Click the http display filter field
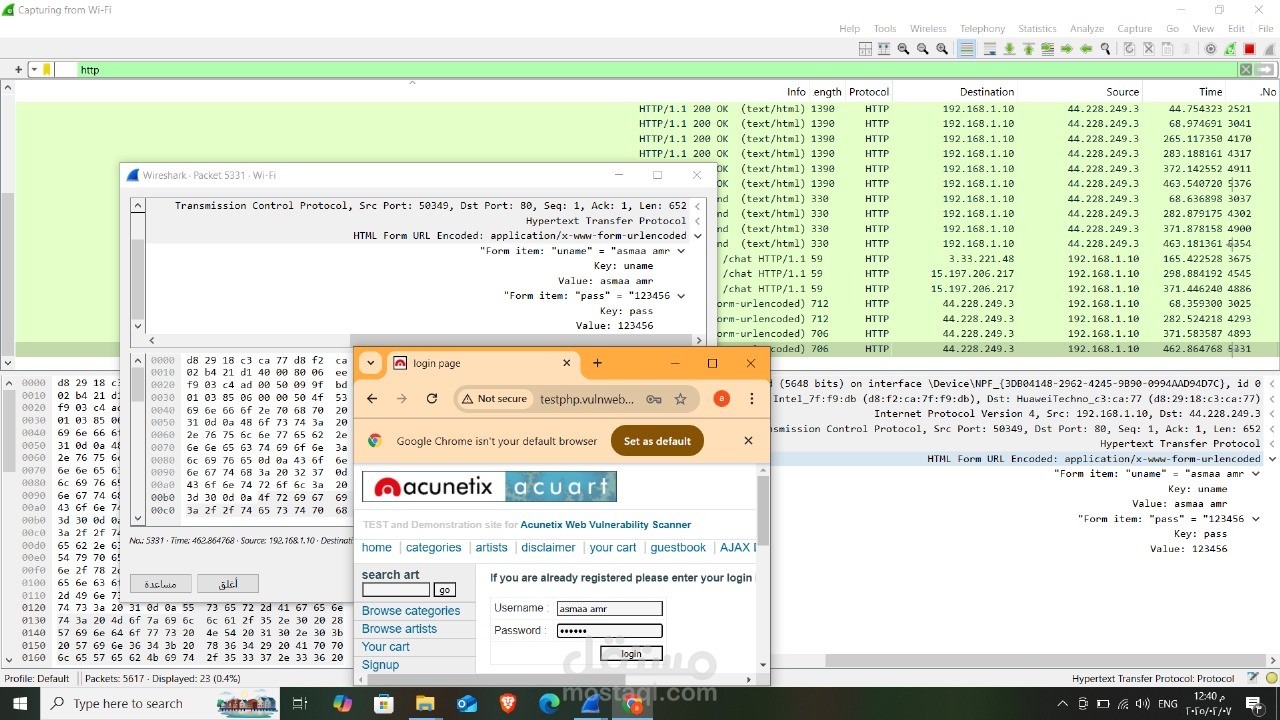1280x720 pixels. point(655,70)
